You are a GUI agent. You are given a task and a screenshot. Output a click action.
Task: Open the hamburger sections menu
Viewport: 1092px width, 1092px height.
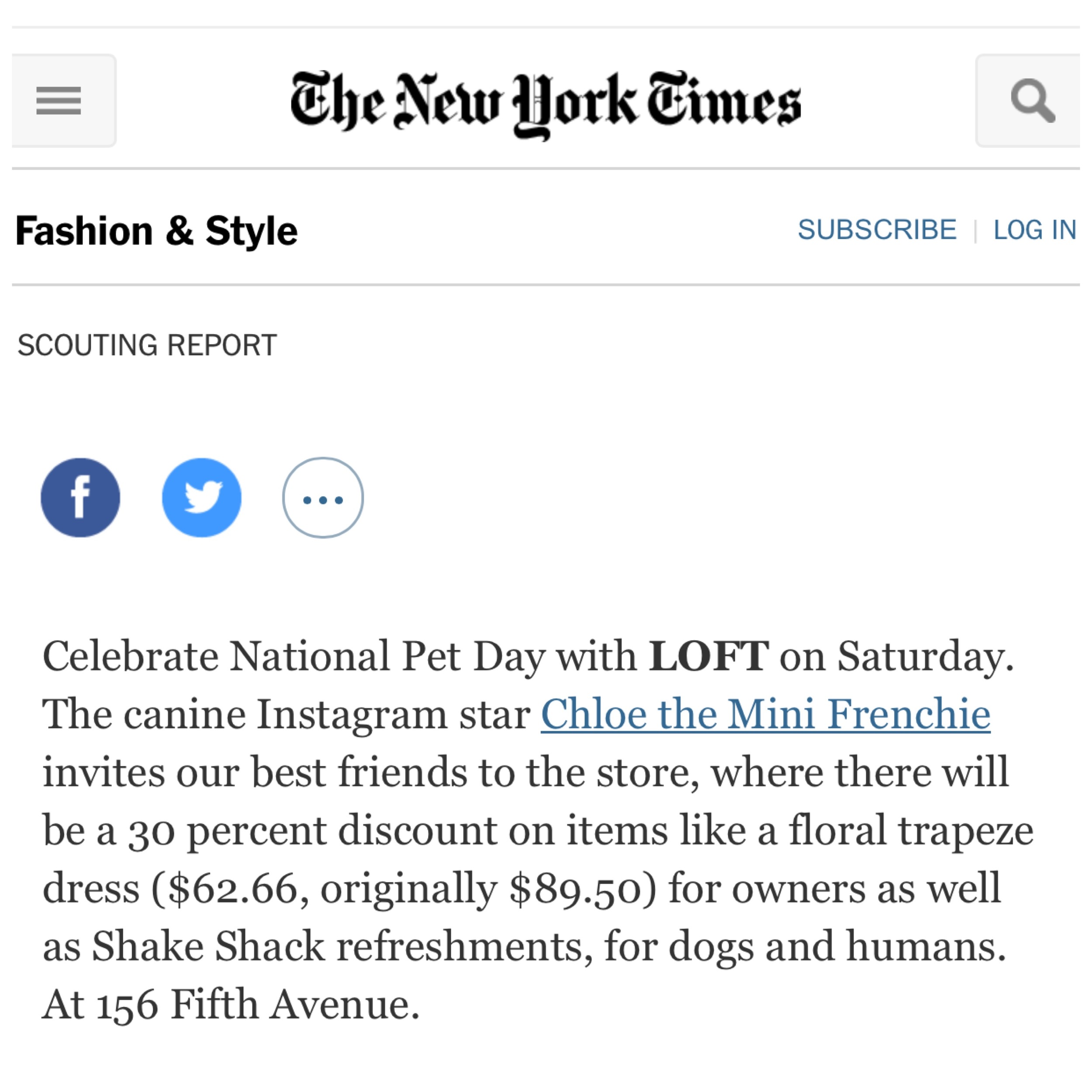pyautogui.click(x=63, y=100)
